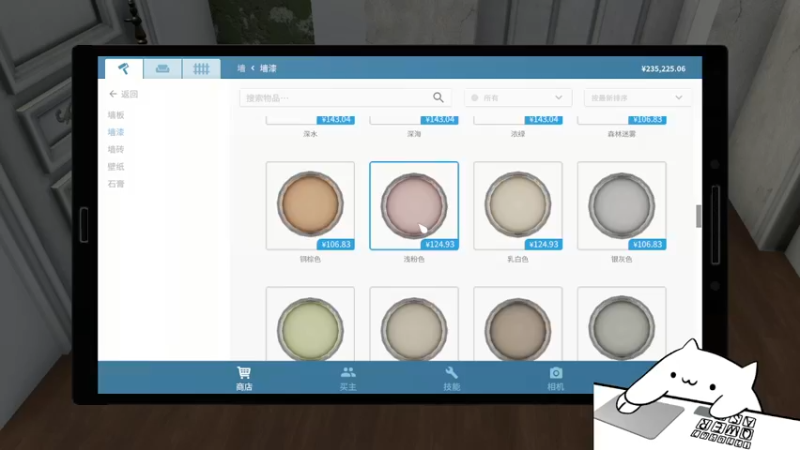The height and width of the screenshot is (450, 800).
Task: Click the 墙 breadcrumb link
Action: (241, 68)
